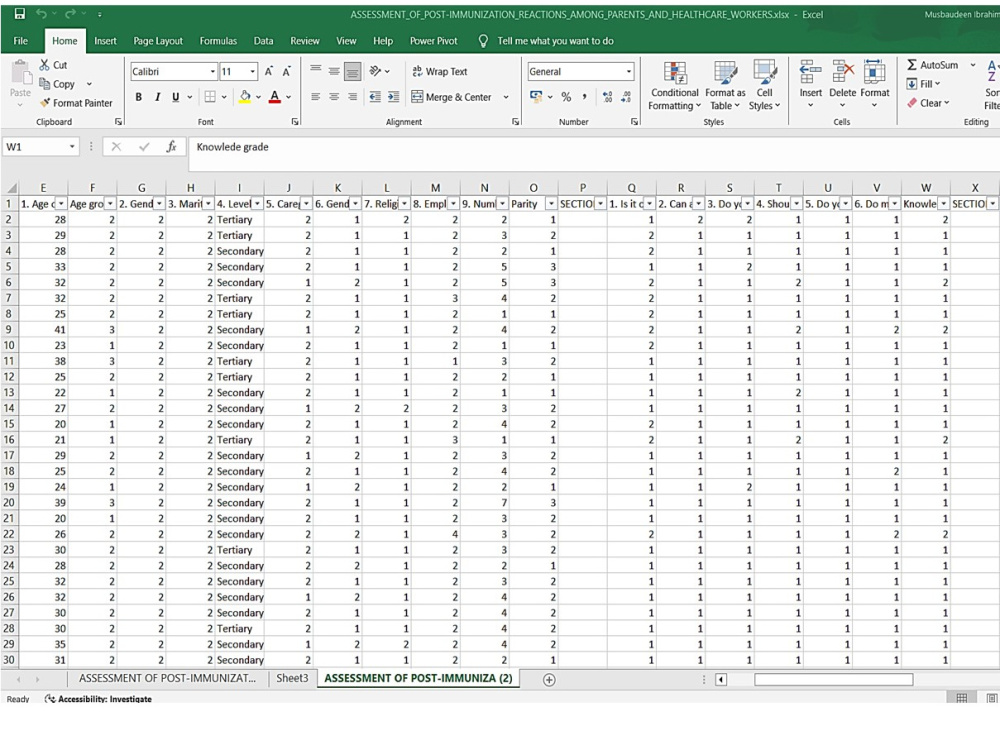Click the Undo arrow icon
This screenshot has height=750, width=1000.
coord(41,13)
